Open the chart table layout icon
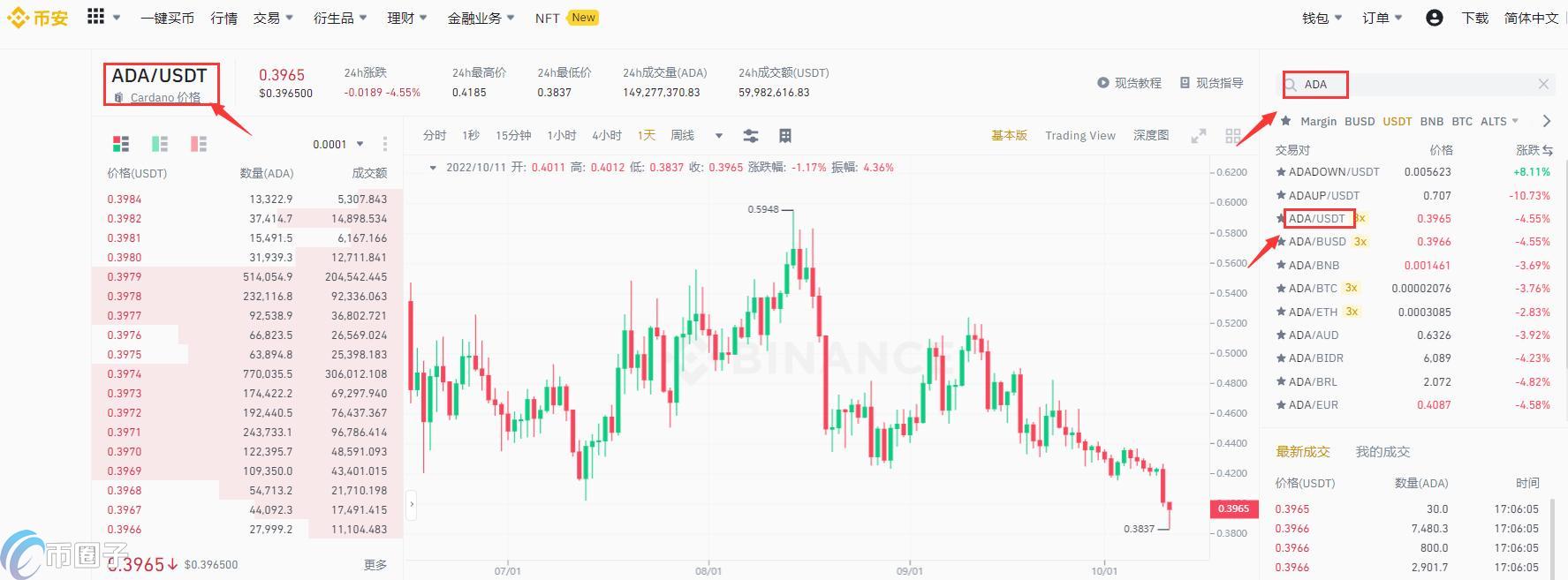The image size is (1568, 580). (x=784, y=136)
